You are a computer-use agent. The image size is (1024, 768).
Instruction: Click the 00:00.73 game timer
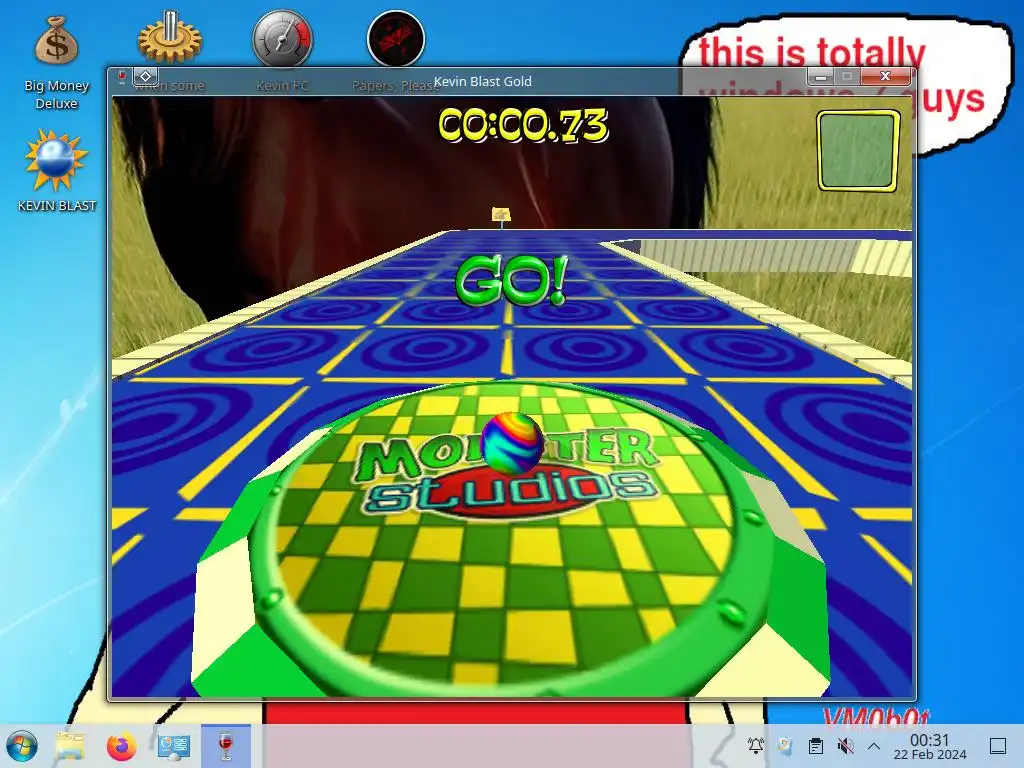pos(523,125)
